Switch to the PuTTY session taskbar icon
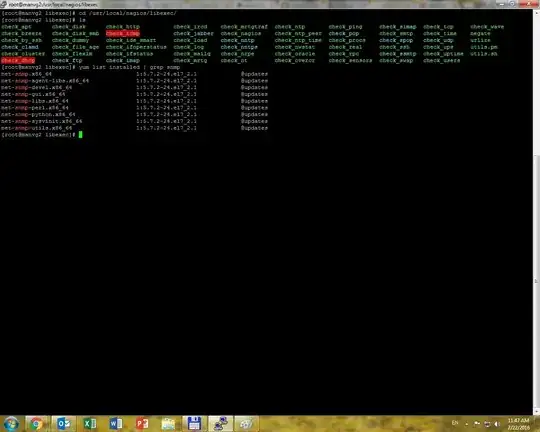Viewport: 540px width, 432px height. click(220, 424)
